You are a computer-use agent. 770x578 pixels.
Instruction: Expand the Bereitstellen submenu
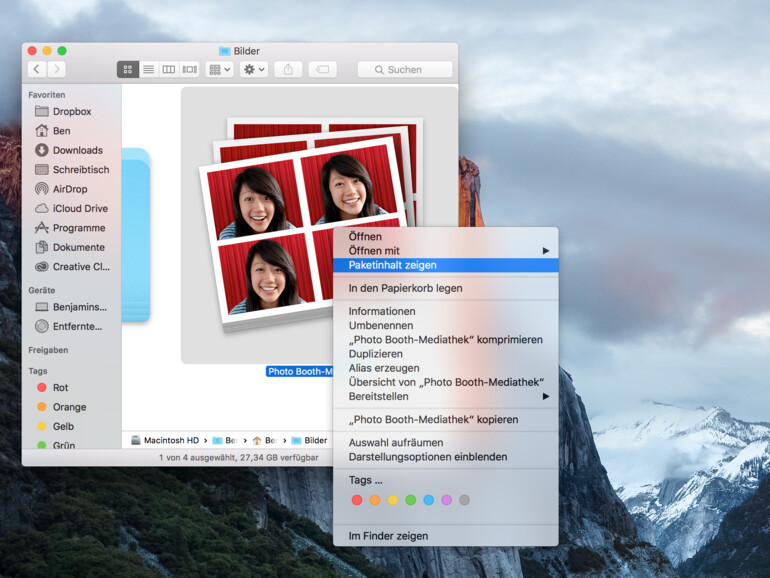[445, 396]
